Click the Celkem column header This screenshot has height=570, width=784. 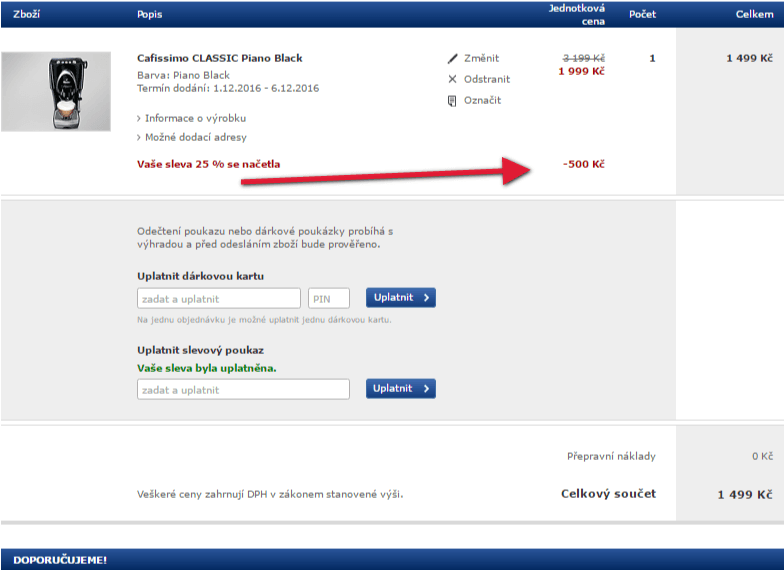(754, 14)
